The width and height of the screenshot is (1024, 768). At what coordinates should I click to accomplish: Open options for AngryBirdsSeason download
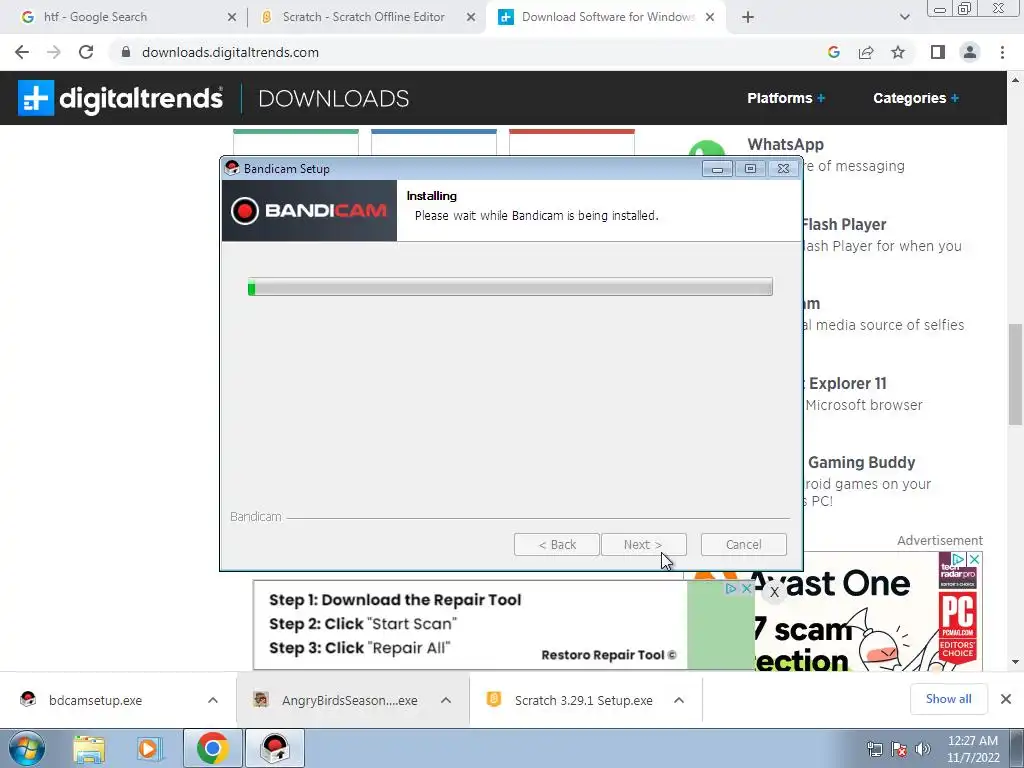click(x=446, y=700)
